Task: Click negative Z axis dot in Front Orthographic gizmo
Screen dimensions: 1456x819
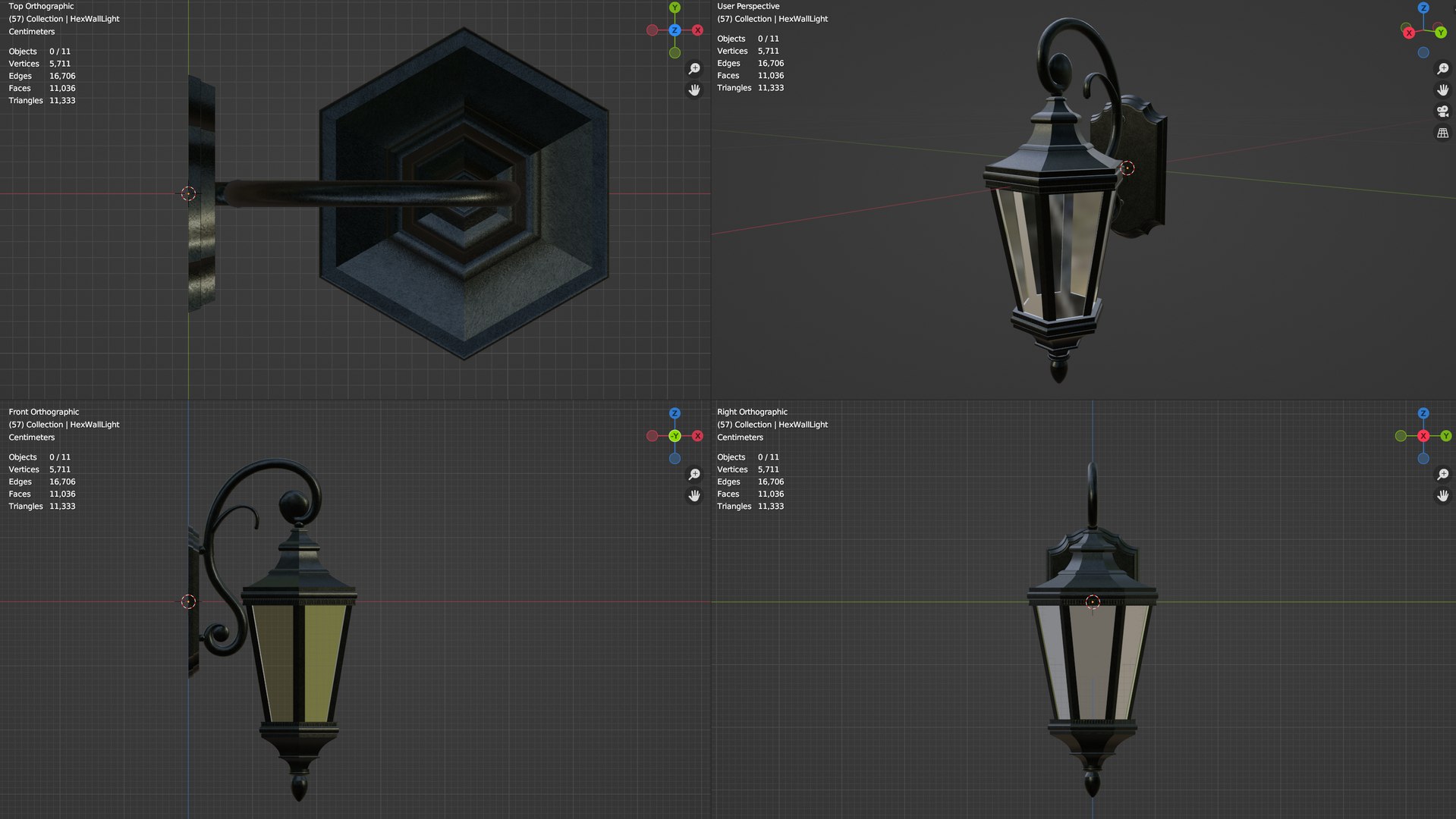Action: (675, 459)
